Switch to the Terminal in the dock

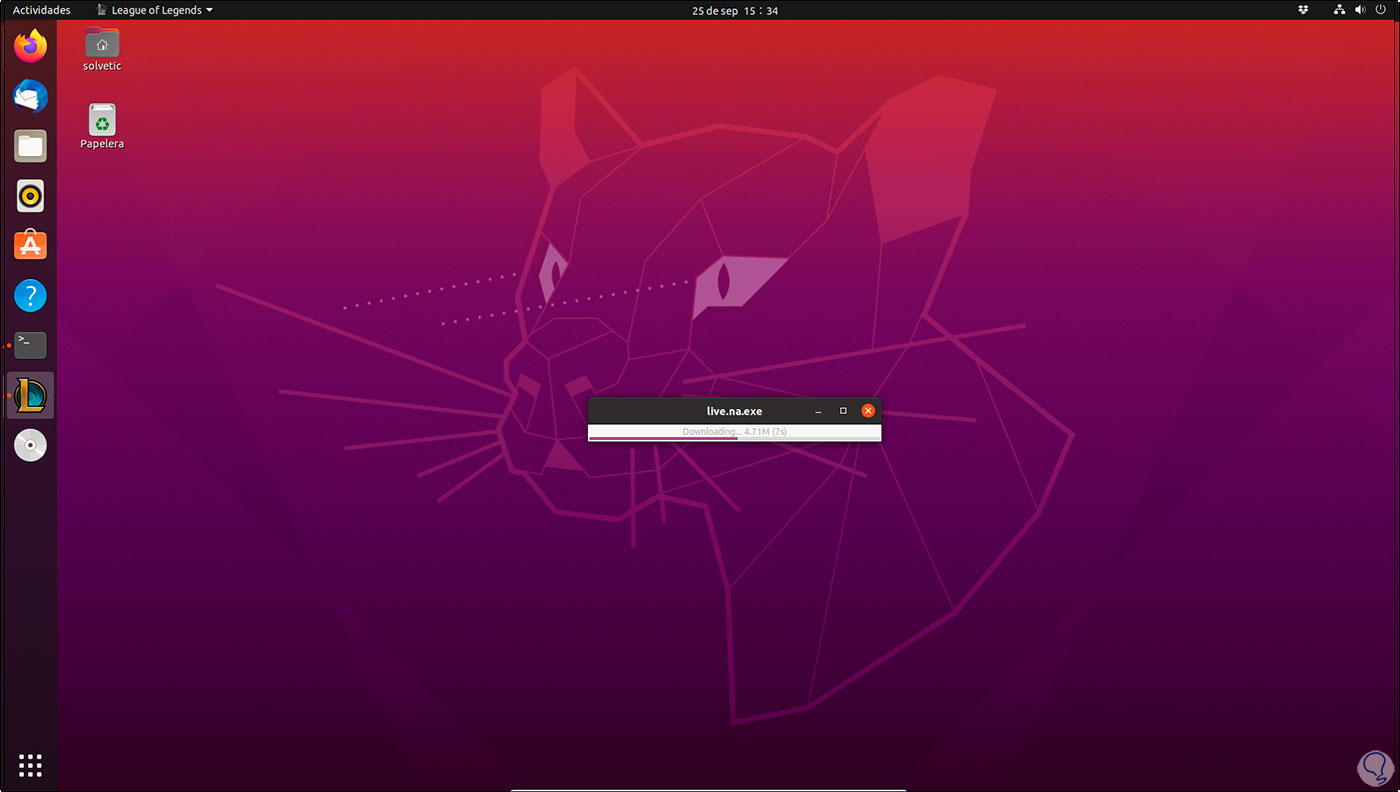tap(31, 346)
